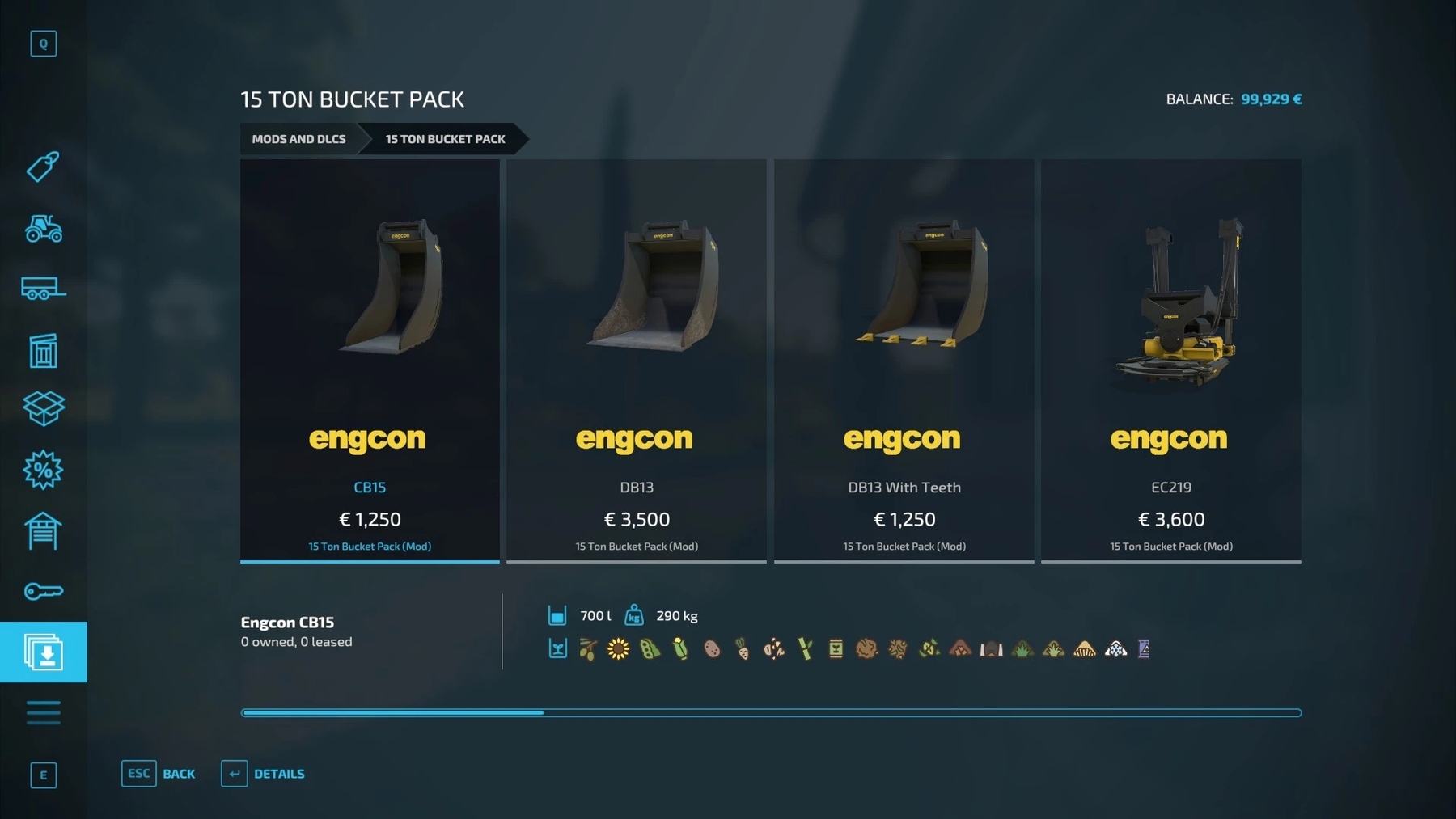Image resolution: width=1456 pixels, height=819 pixels.
Task: Choose the Engcon EC219 tiltrotator card
Action: (1171, 361)
